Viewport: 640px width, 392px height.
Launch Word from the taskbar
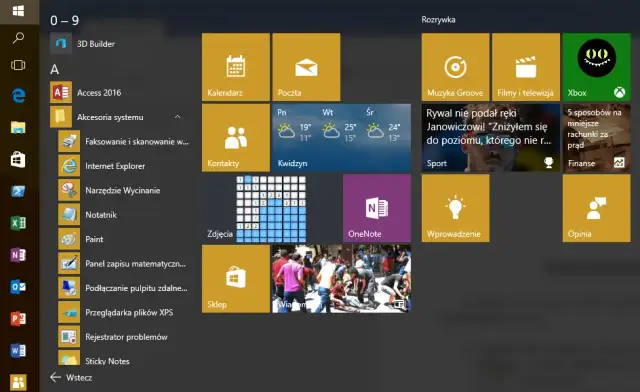(18, 350)
